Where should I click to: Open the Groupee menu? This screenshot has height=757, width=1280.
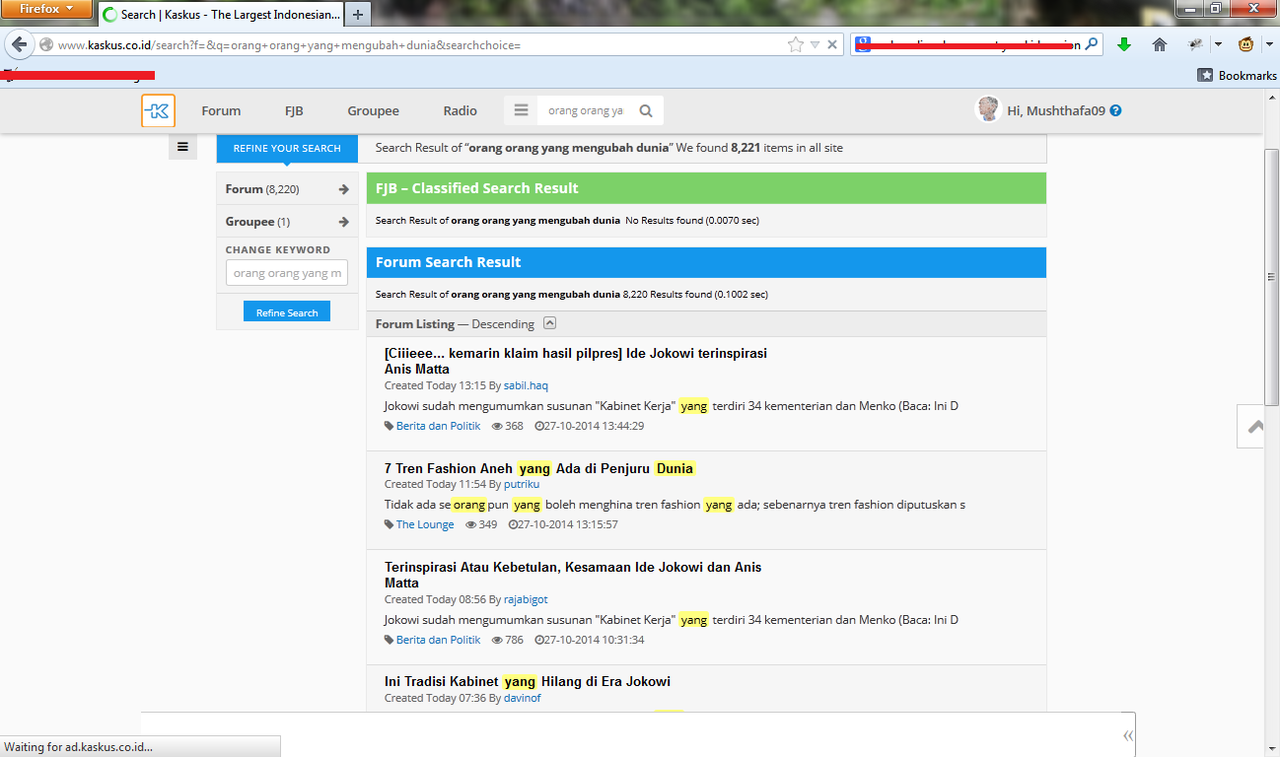coord(373,111)
